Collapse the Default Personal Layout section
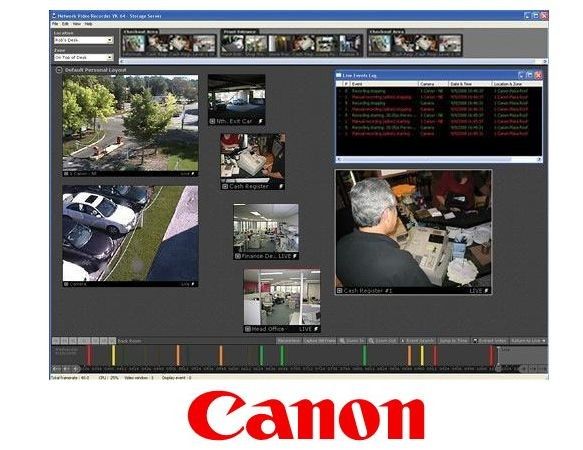Viewport: 583px width, 450px height. 58,70
